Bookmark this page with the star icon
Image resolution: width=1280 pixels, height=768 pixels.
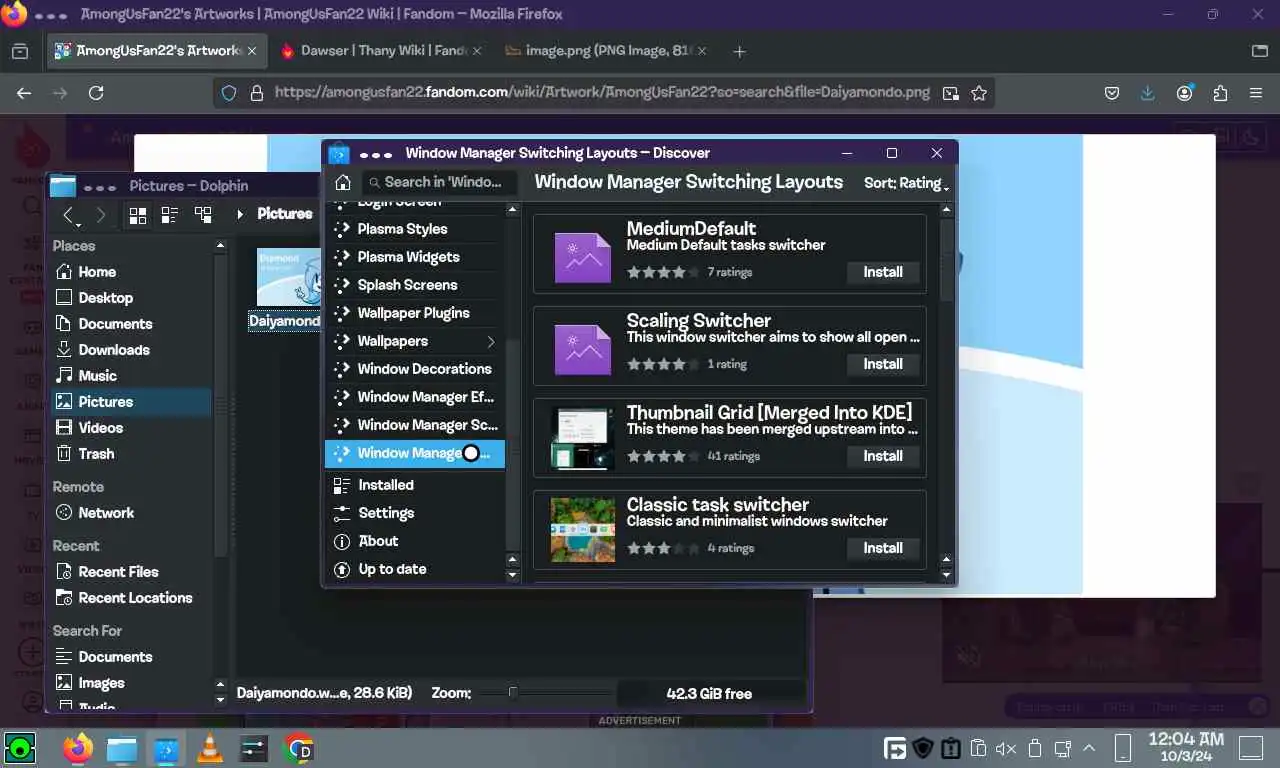979,93
